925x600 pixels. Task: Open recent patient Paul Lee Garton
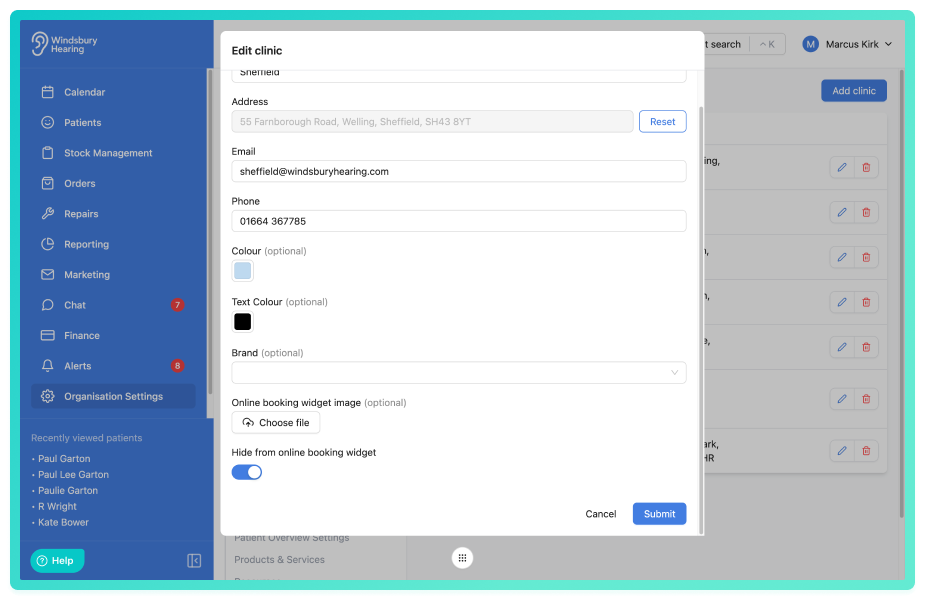click(74, 474)
